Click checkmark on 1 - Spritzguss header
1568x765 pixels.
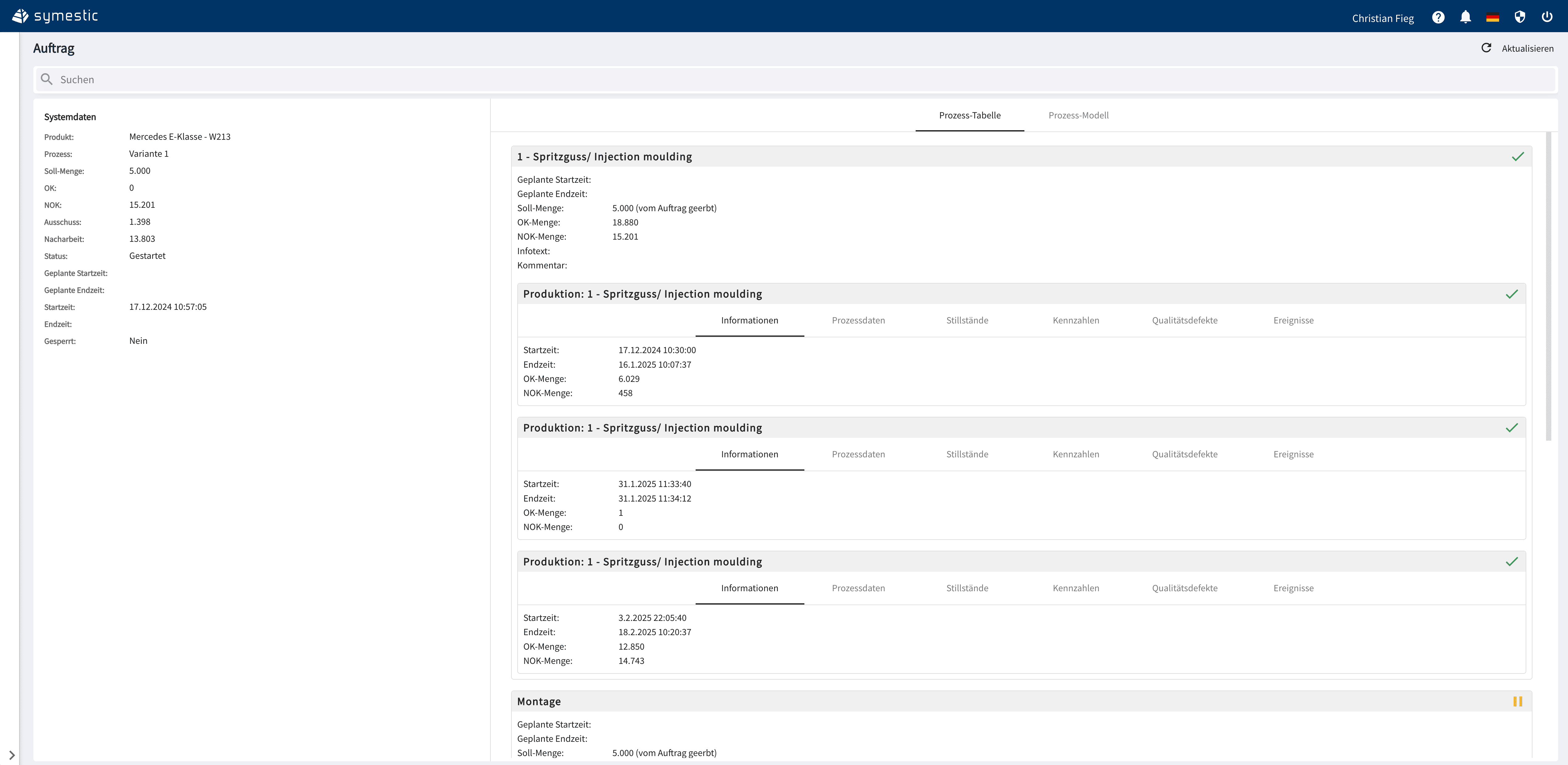[x=1518, y=156]
